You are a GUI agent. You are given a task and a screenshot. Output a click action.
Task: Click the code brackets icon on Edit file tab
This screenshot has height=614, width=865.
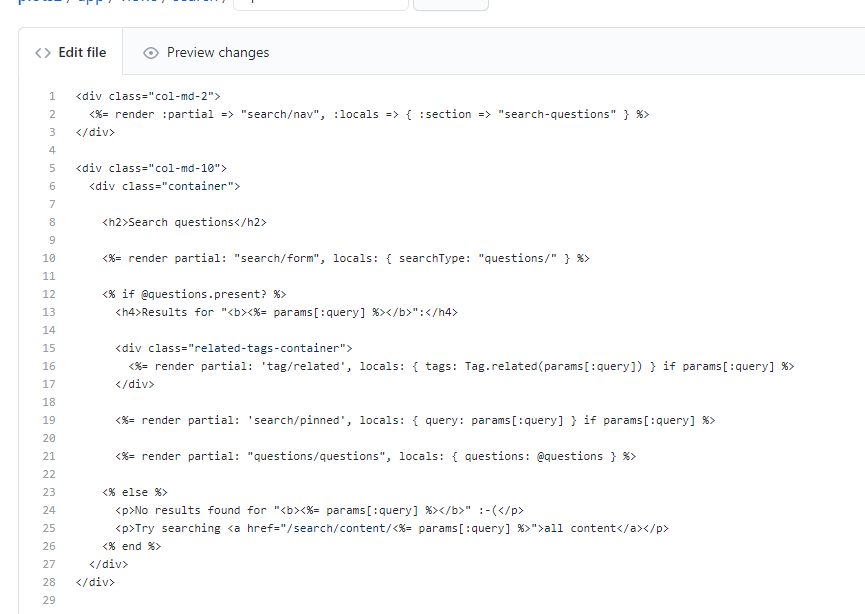coord(42,52)
